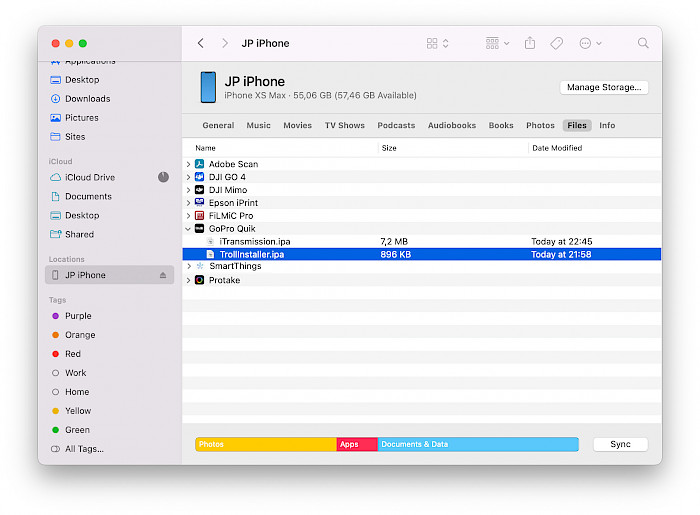This screenshot has height=515, width=700.
Task: Open the group-by arrangement dropdown
Action: click(x=497, y=43)
